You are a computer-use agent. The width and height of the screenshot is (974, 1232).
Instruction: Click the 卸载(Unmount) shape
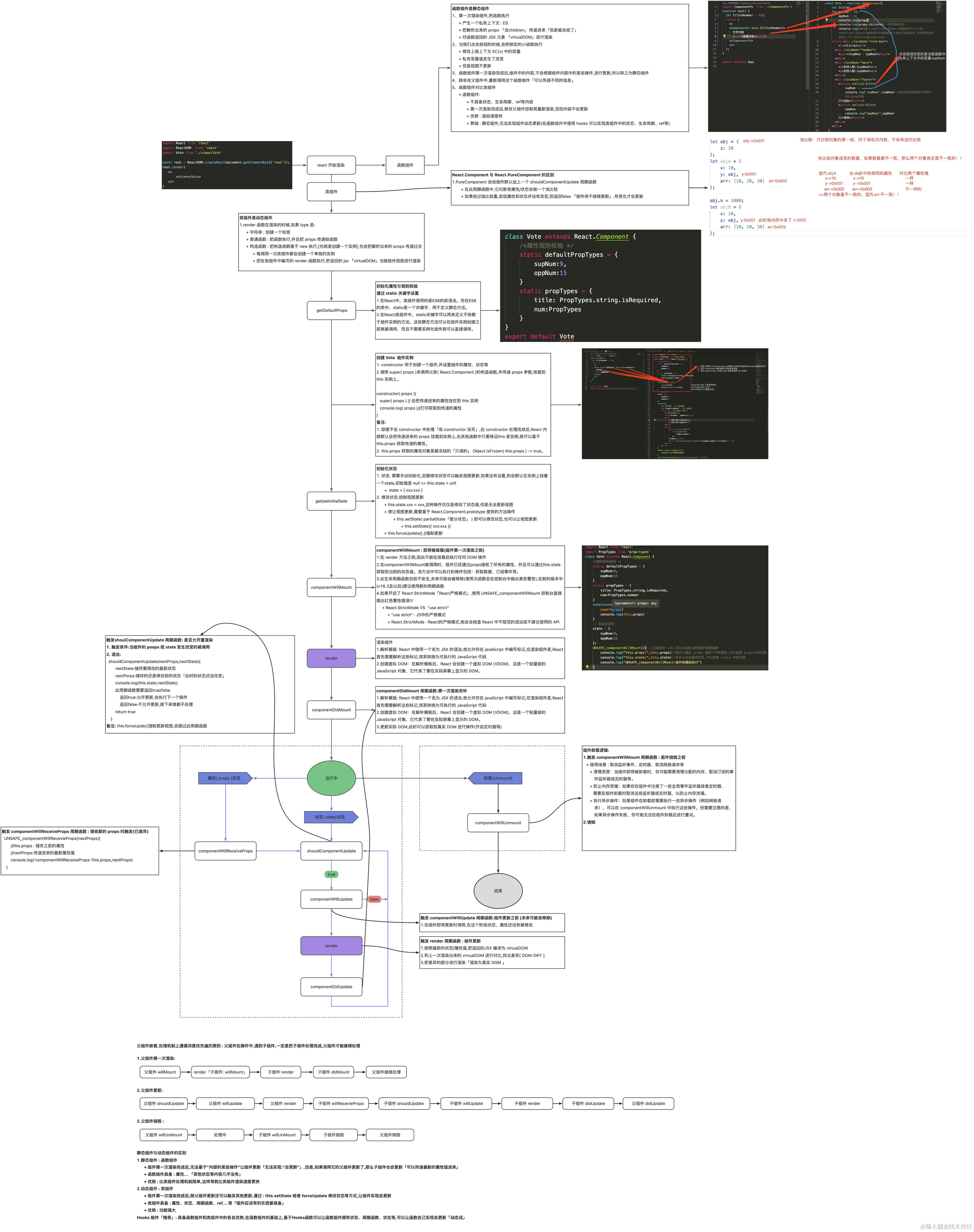click(x=495, y=778)
